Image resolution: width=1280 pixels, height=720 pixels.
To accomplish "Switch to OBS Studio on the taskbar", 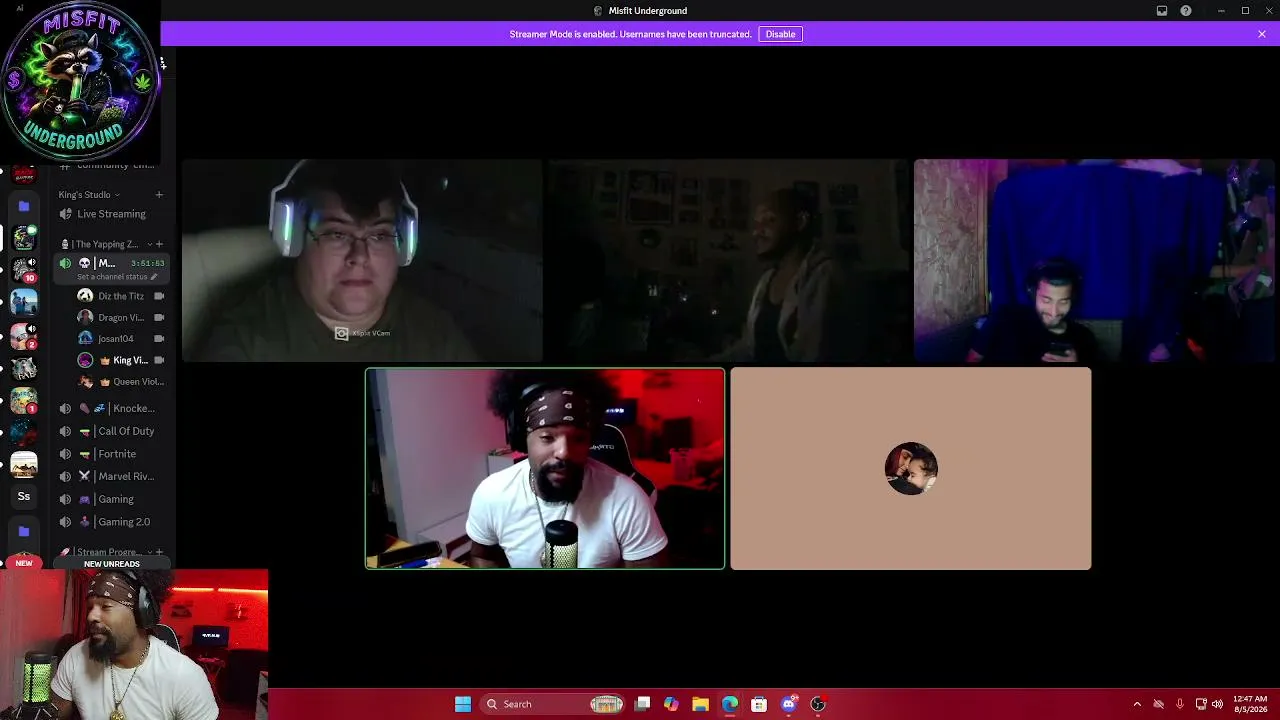I will click(818, 704).
